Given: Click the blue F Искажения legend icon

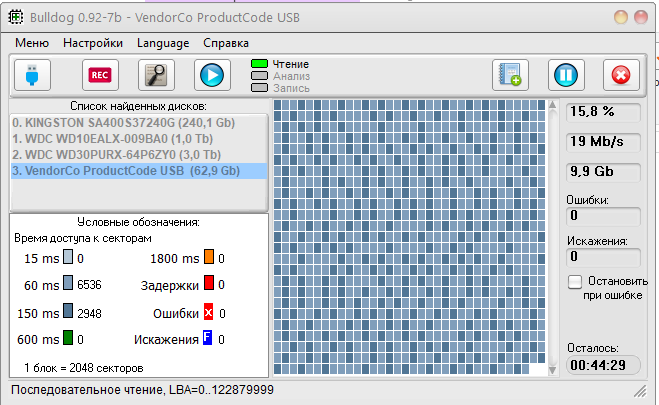Looking at the screenshot, I should point(208,337).
